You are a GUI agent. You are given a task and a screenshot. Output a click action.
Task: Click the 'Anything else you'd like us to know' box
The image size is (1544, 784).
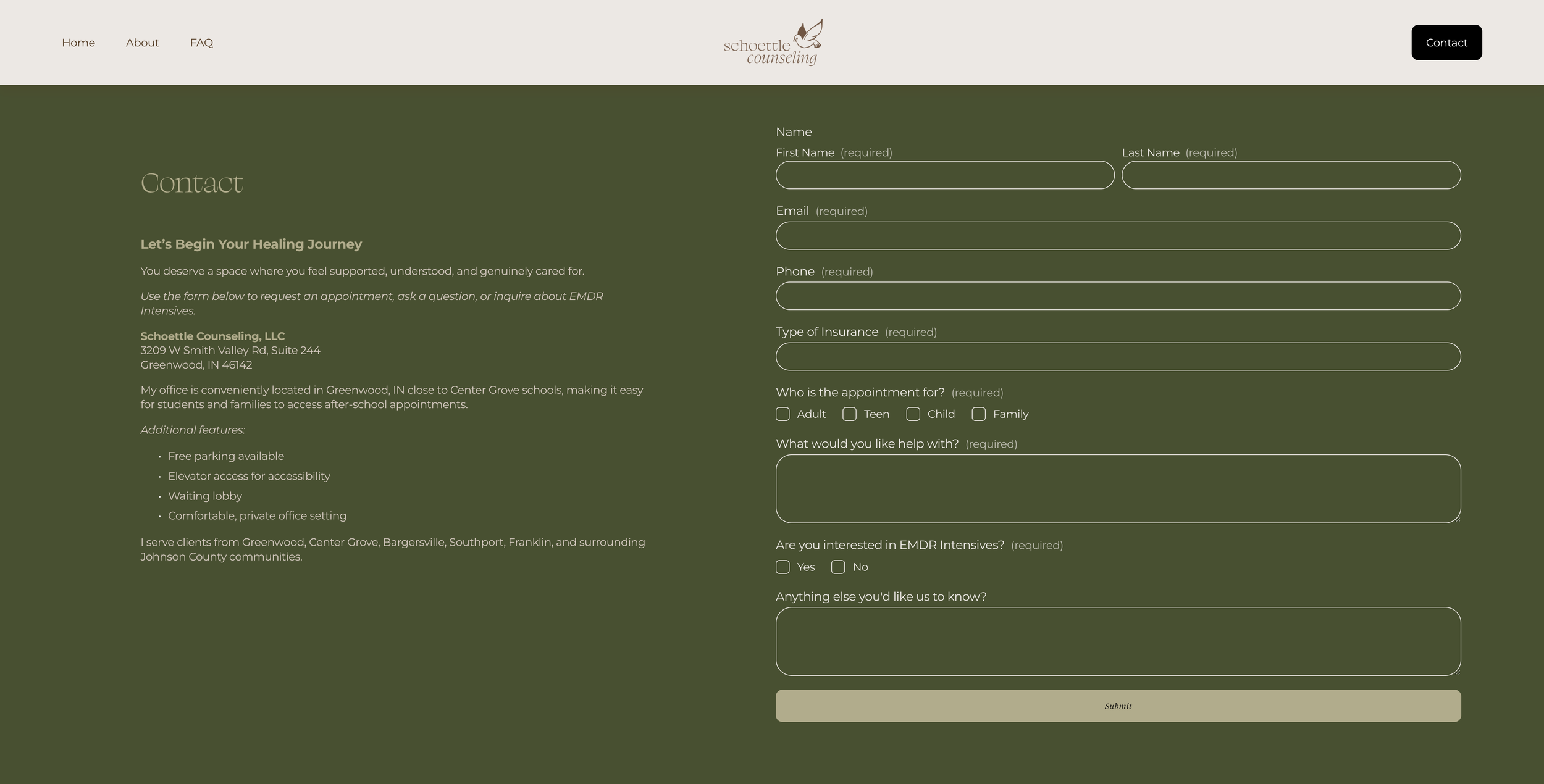pos(1118,641)
